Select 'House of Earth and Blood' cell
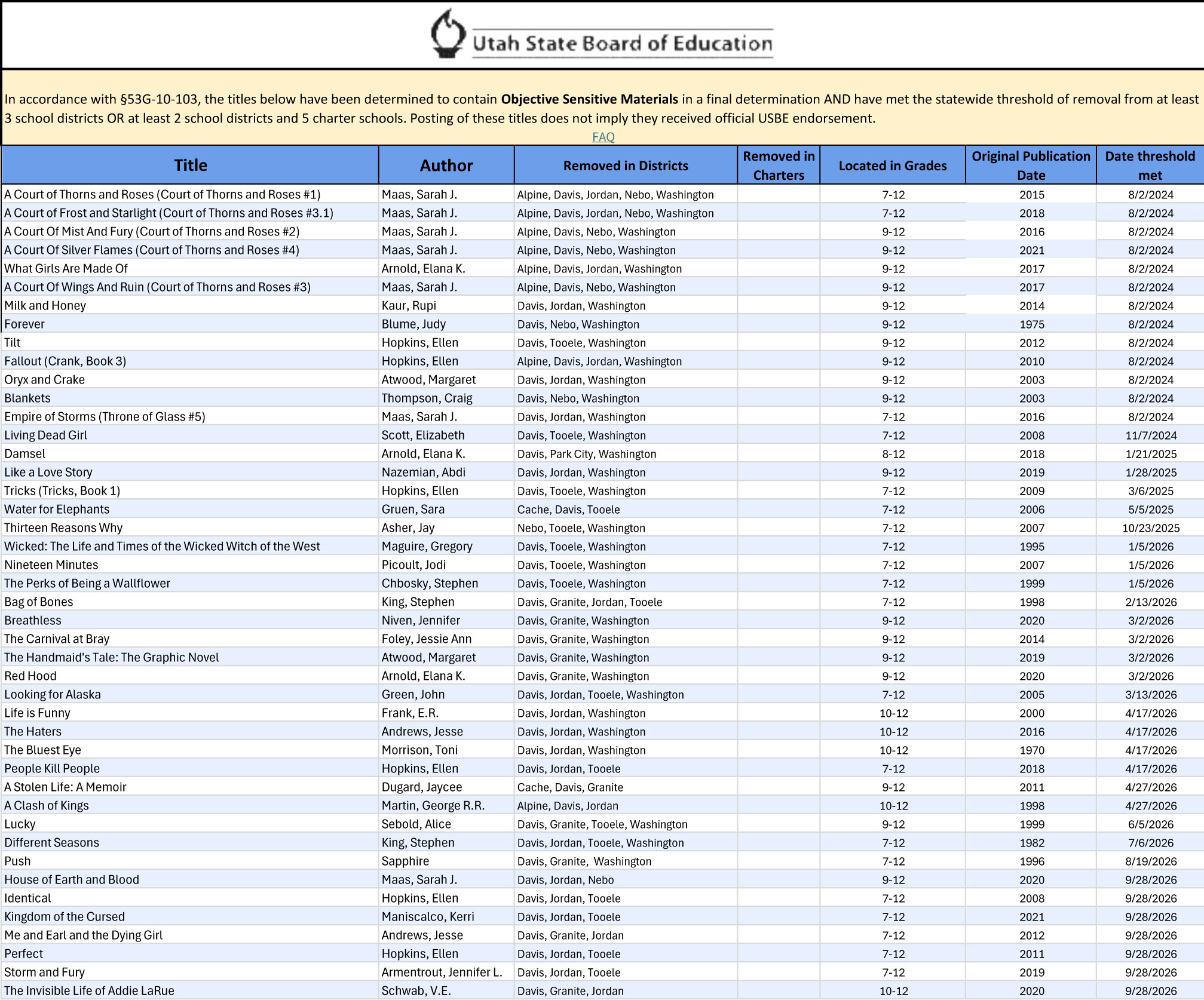Image resolution: width=1204 pixels, height=1000 pixels. (x=190, y=880)
